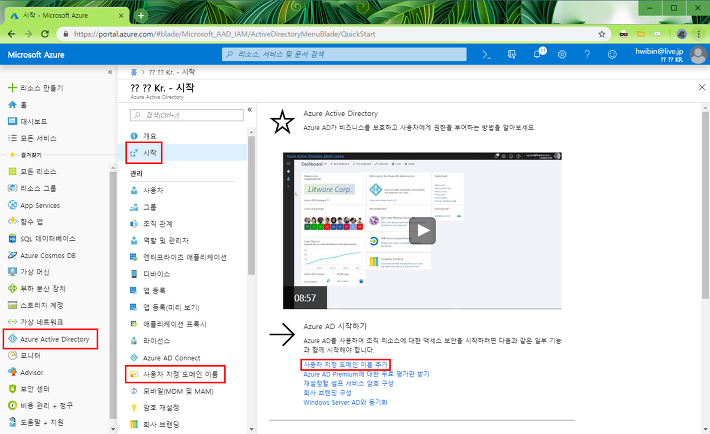Open the help question mark
The width and height of the screenshot is (710, 434).
point(587,54)
